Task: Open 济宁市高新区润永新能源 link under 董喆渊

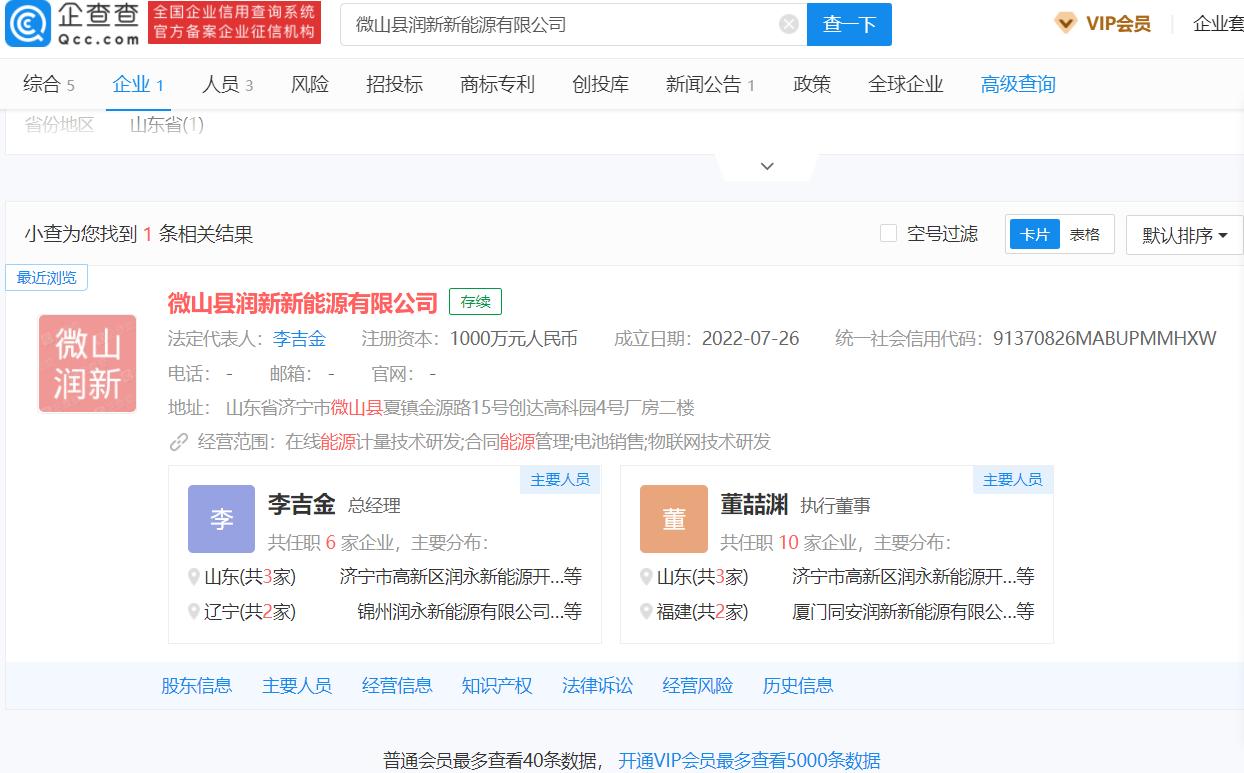Action: coord(913,577)
